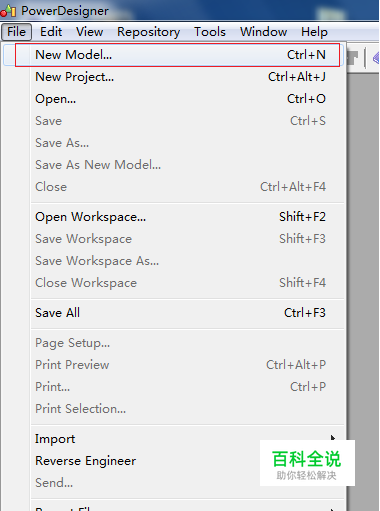Open the Window menu
The width and height of the screenshot is (380, 511).
[x=263, y=32]
